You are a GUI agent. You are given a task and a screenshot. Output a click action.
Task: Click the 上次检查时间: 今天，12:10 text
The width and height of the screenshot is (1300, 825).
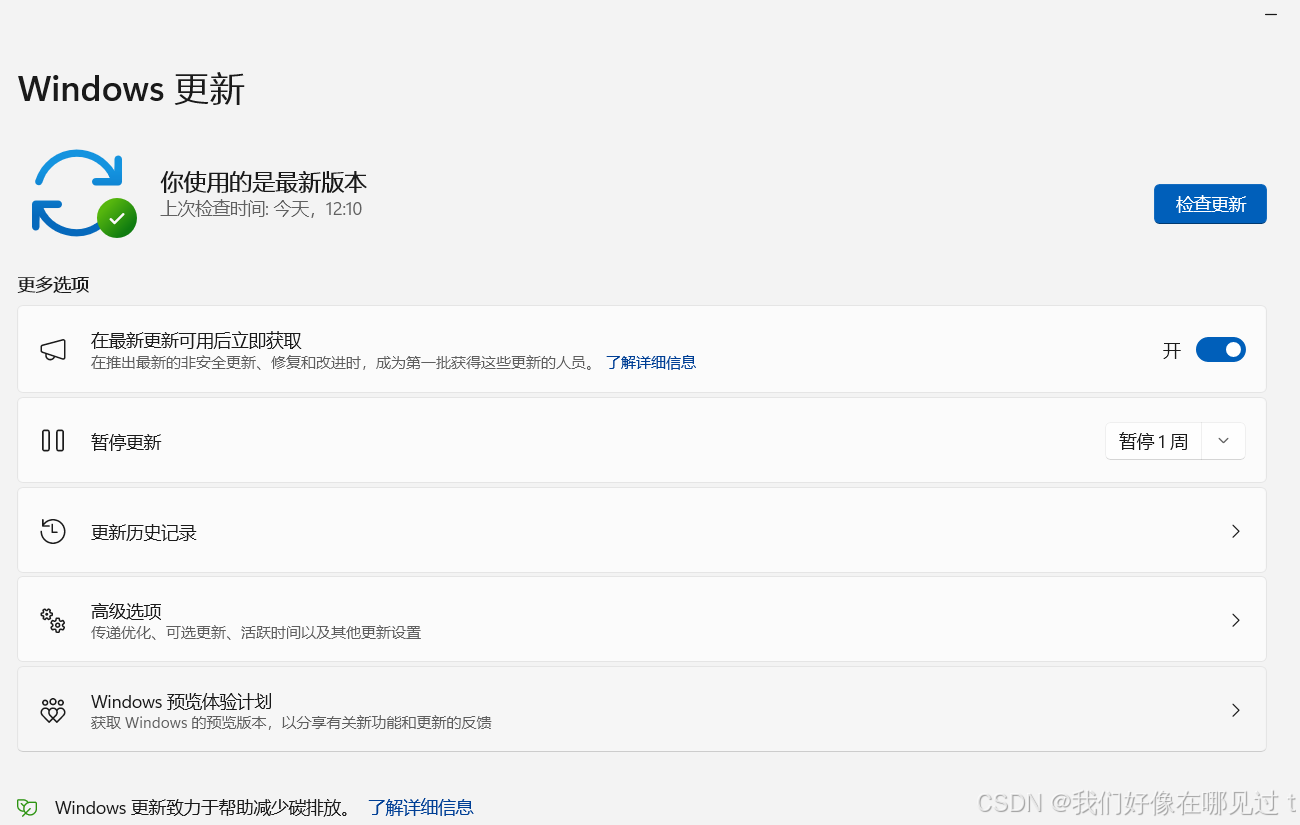[261, 209]
